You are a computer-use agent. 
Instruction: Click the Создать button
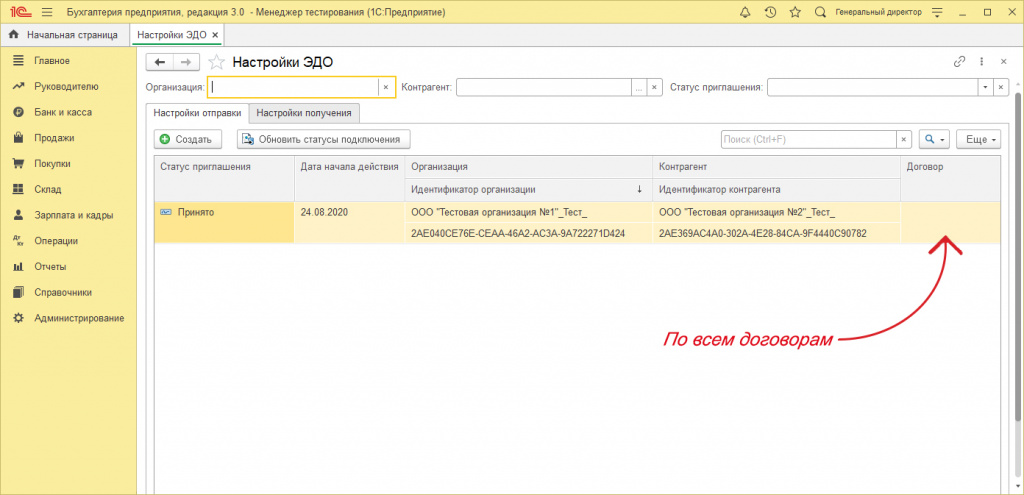tap(185, 139)
